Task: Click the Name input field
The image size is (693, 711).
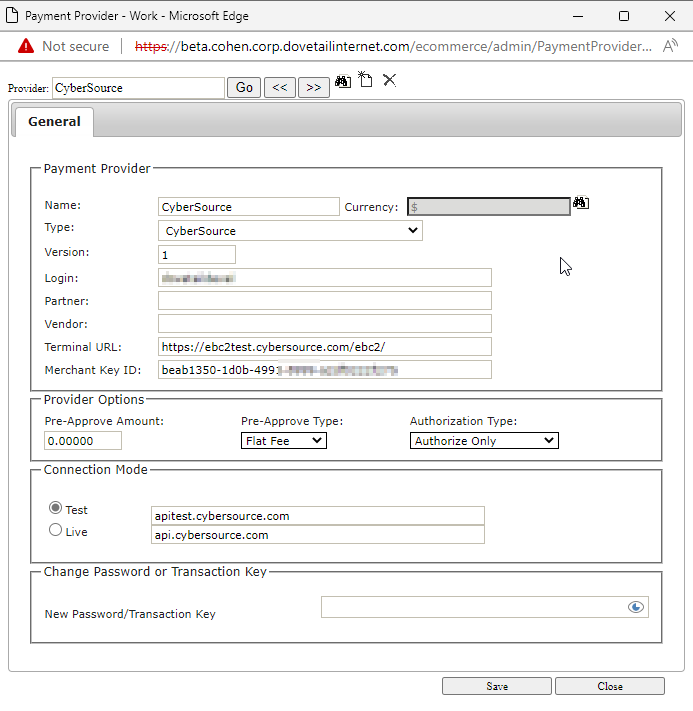Action: (249, 207)
